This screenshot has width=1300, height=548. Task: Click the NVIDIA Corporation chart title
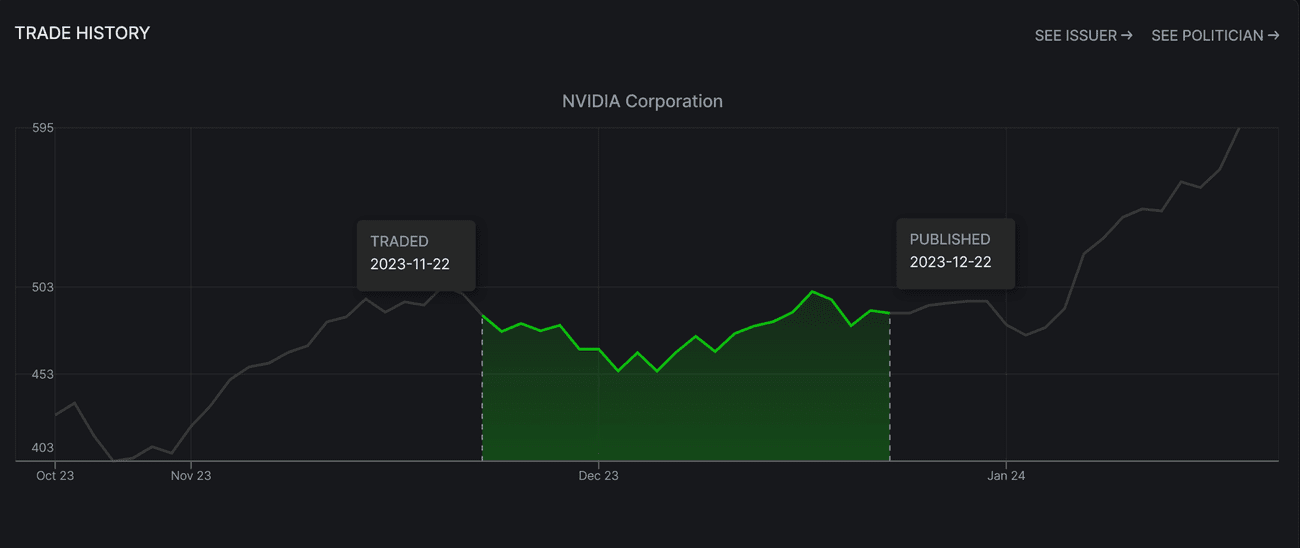point(642,101)
